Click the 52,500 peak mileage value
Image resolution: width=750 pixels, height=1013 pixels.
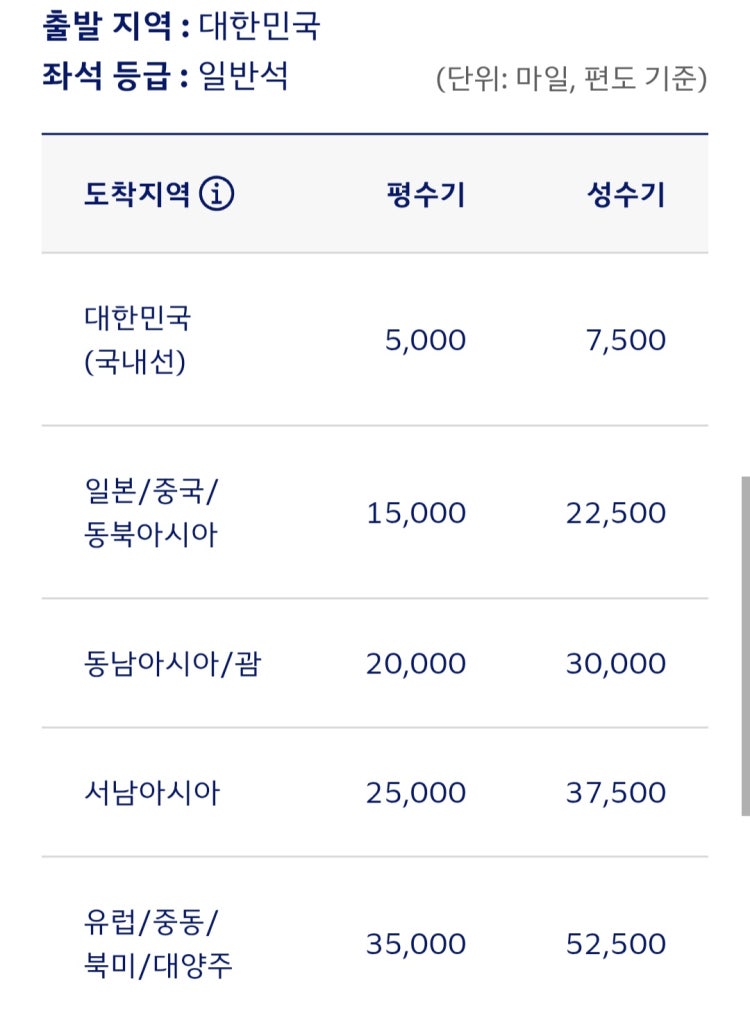[x=616, y=945]
